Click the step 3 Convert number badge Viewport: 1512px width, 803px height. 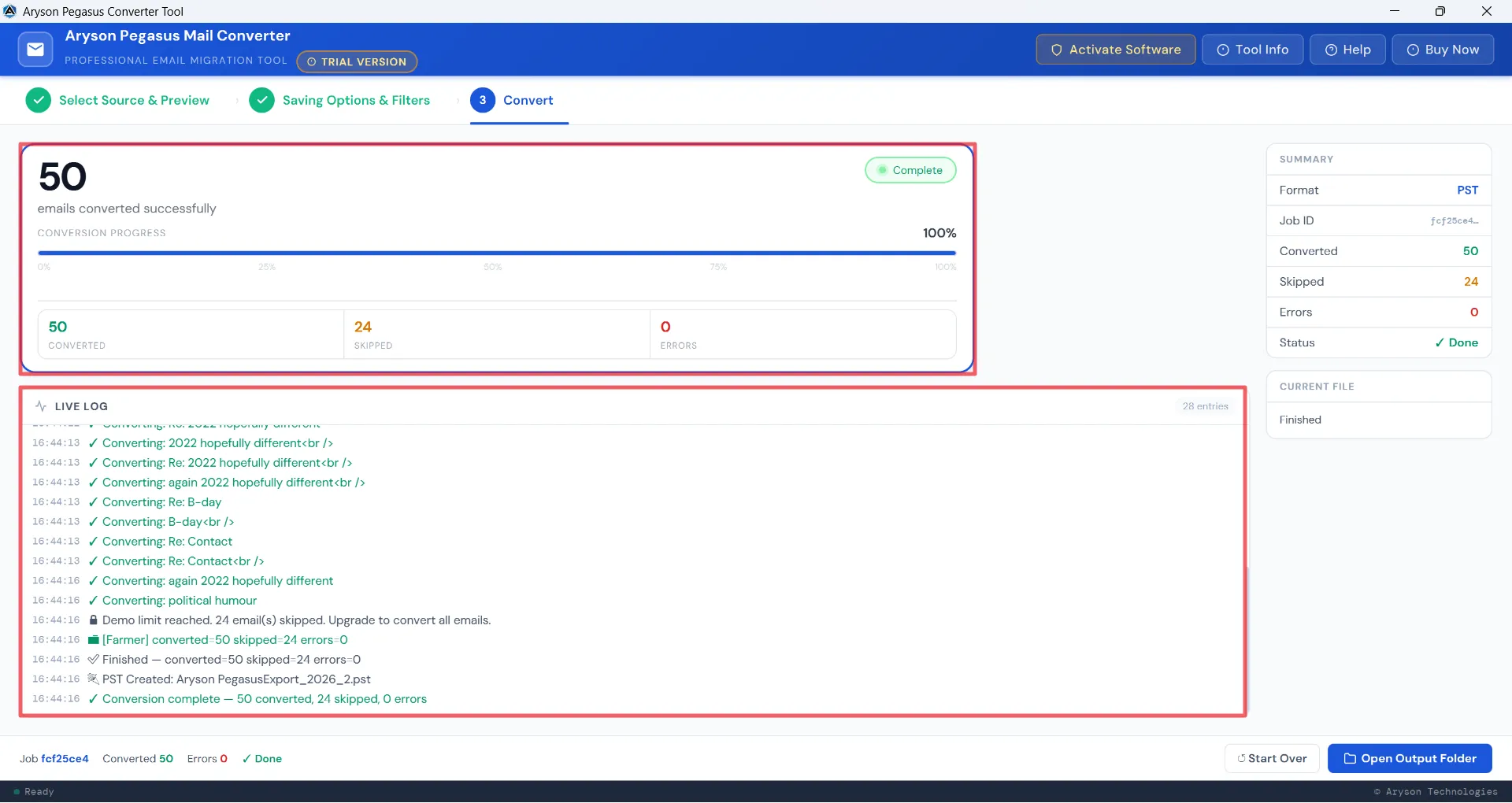[x=483, y=100]
